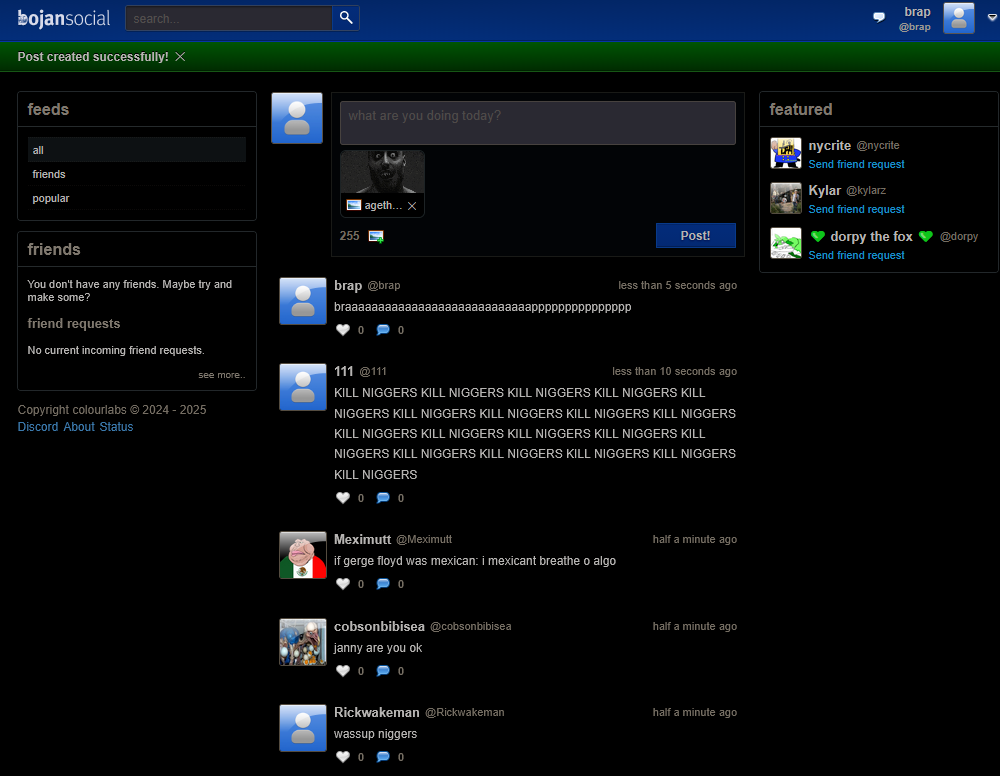Click brap's profile avatar in header
Screen dimensions: 1000x776
(959, 18)
